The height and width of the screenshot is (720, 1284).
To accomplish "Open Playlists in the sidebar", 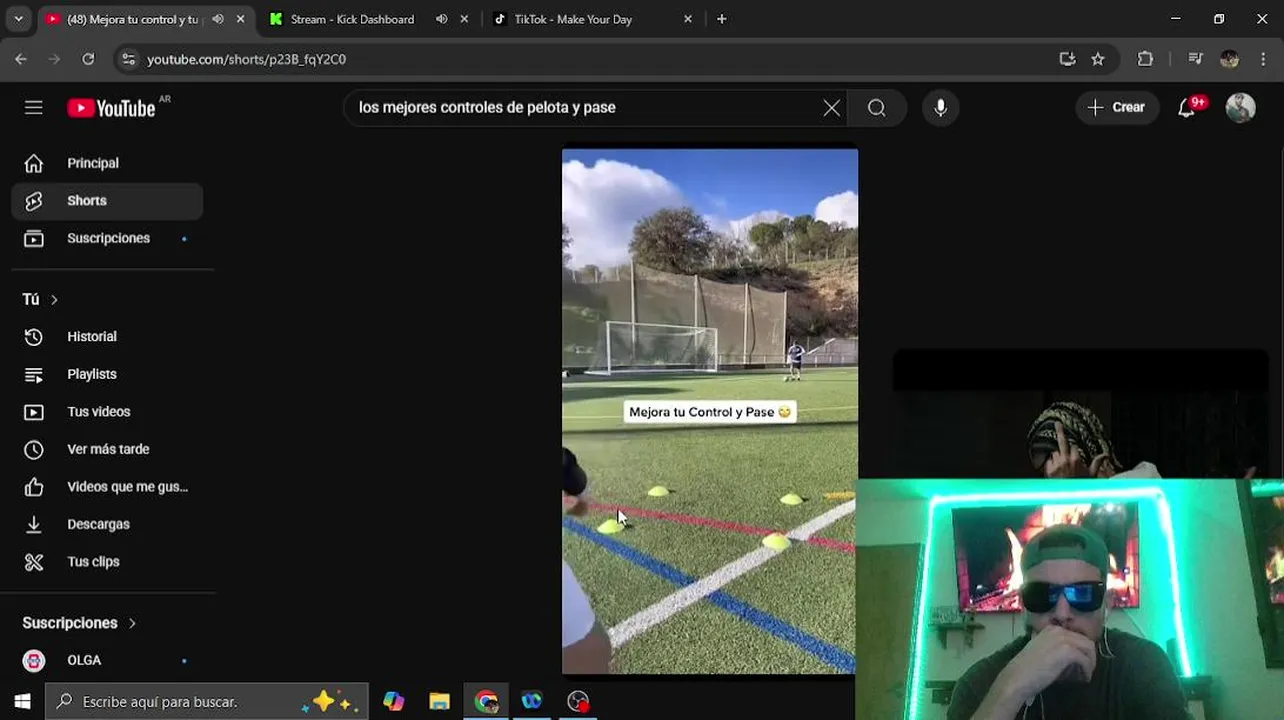I will (107, 374).
